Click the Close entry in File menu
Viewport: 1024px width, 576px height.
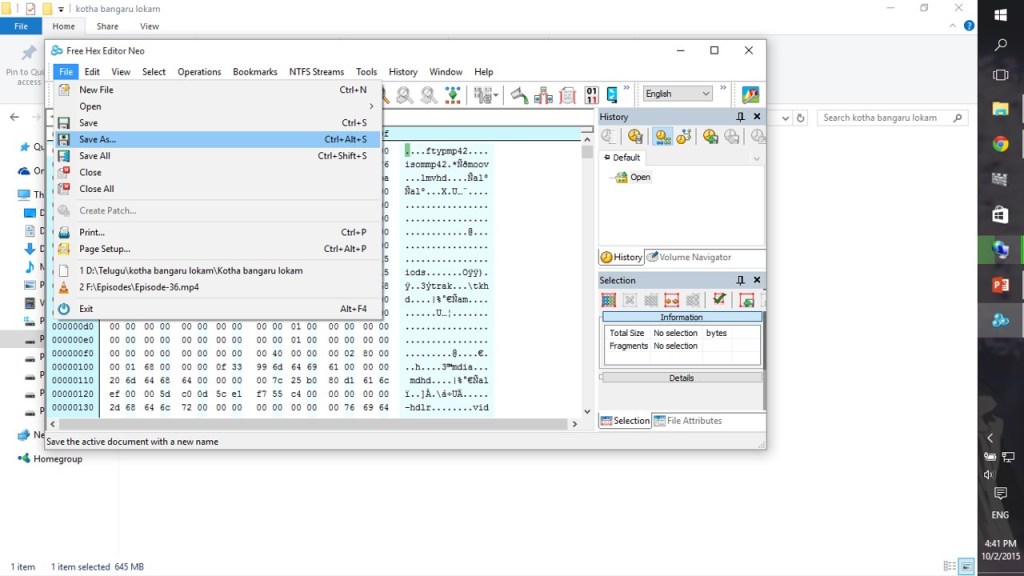[x=218, y=172]
